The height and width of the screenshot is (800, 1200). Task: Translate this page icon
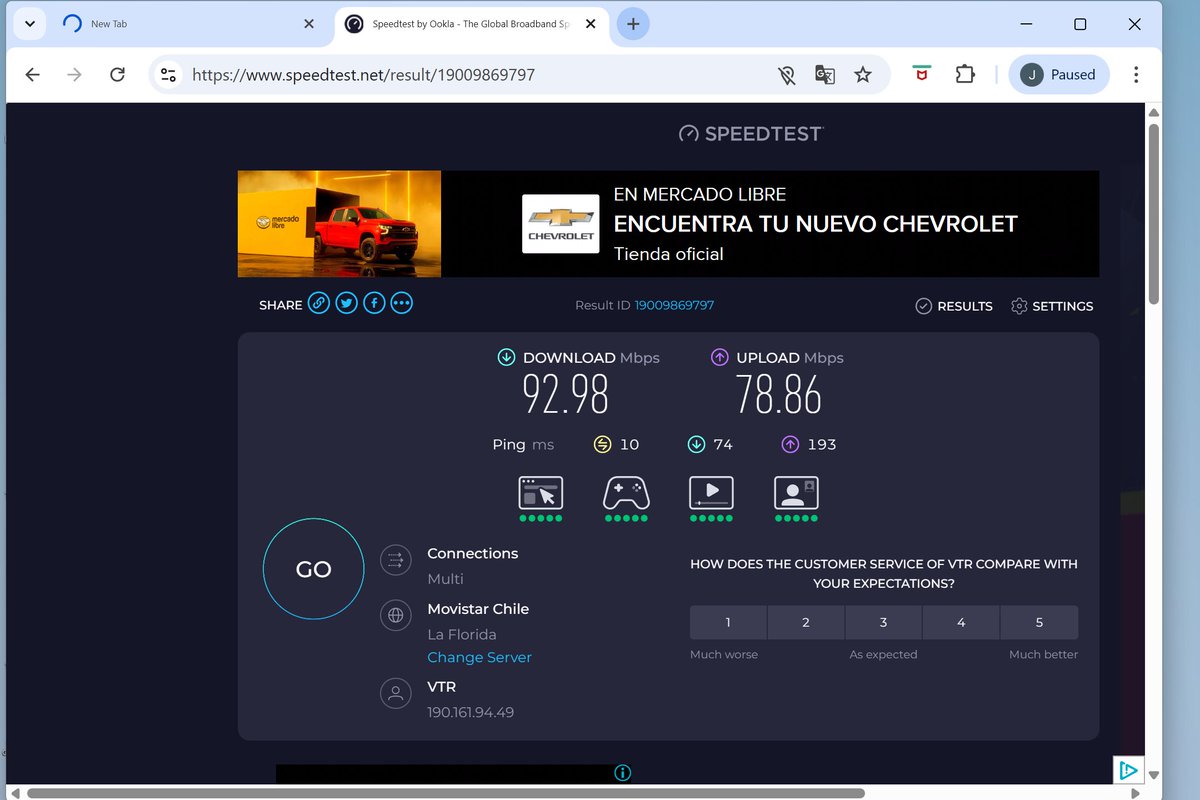click(825, 75)
